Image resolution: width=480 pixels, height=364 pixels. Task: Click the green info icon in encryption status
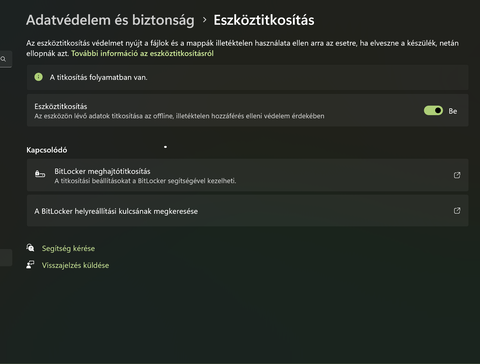click(x=39, y=77)
